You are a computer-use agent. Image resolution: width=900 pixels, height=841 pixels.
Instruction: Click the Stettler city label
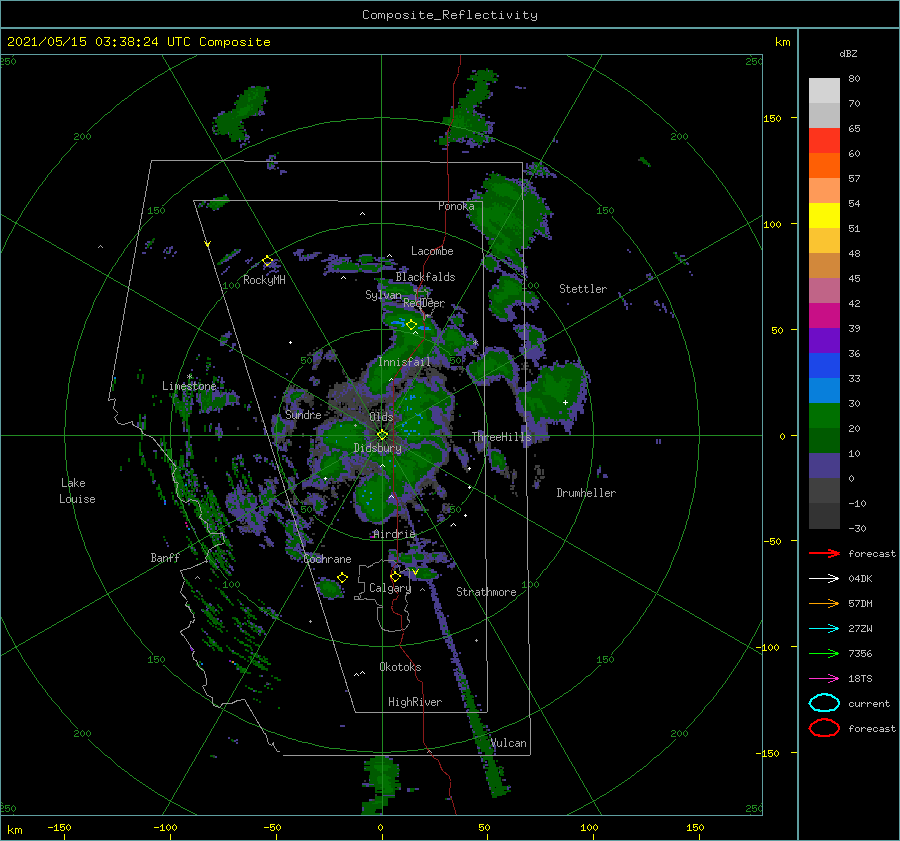[583, 289]
